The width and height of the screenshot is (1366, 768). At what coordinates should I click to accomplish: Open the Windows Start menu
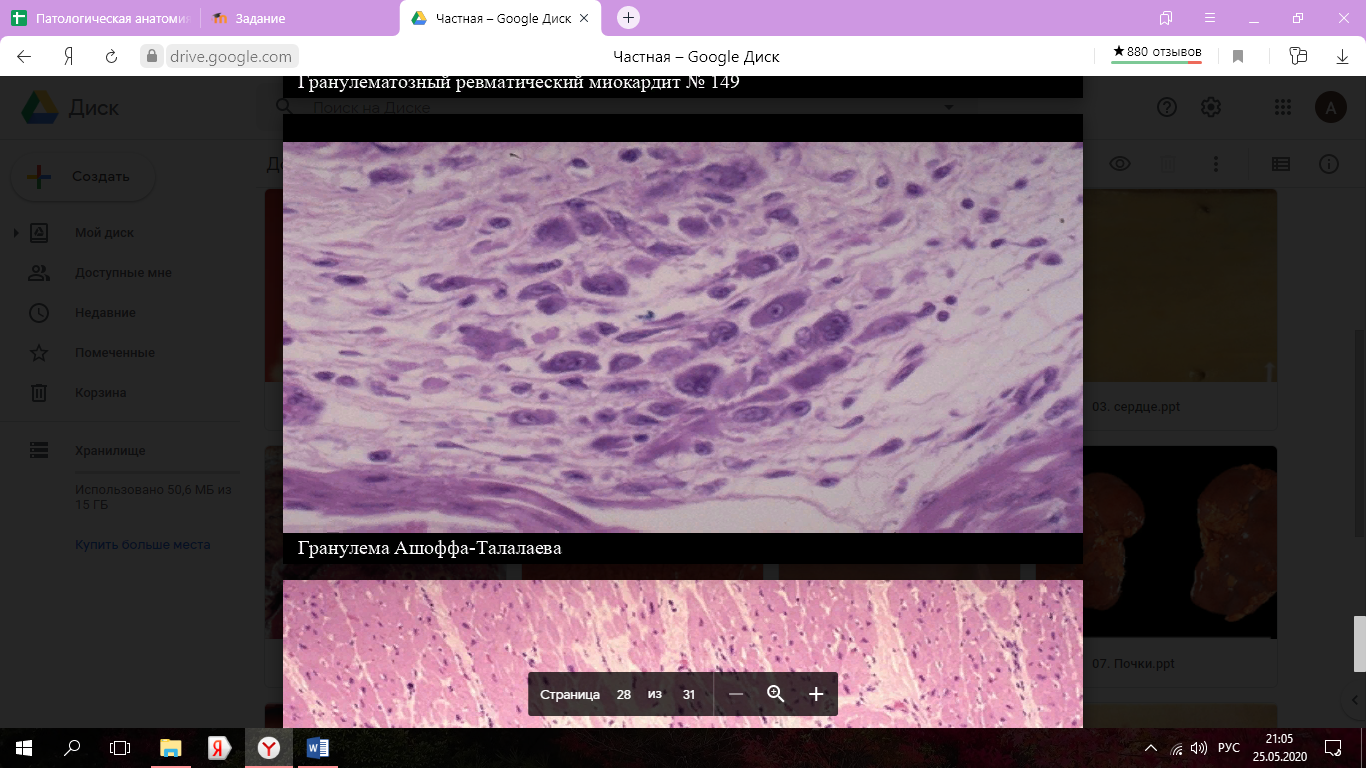[x=24, y=747]
